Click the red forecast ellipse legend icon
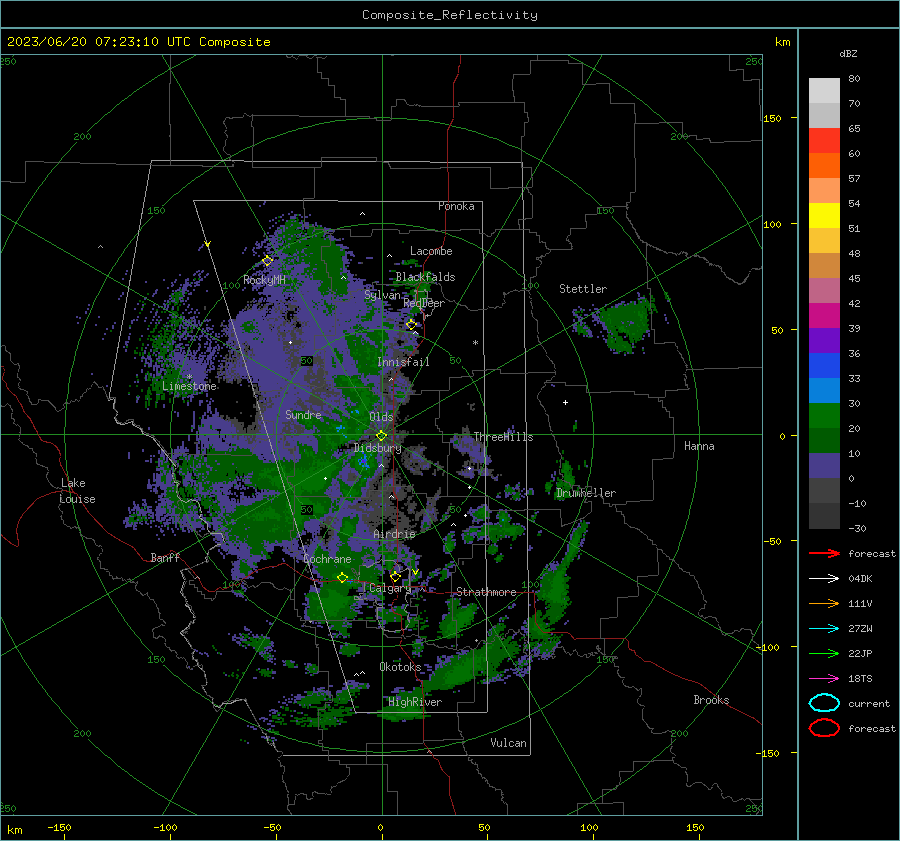Screen dimensions: 900x841 (824, 728)
